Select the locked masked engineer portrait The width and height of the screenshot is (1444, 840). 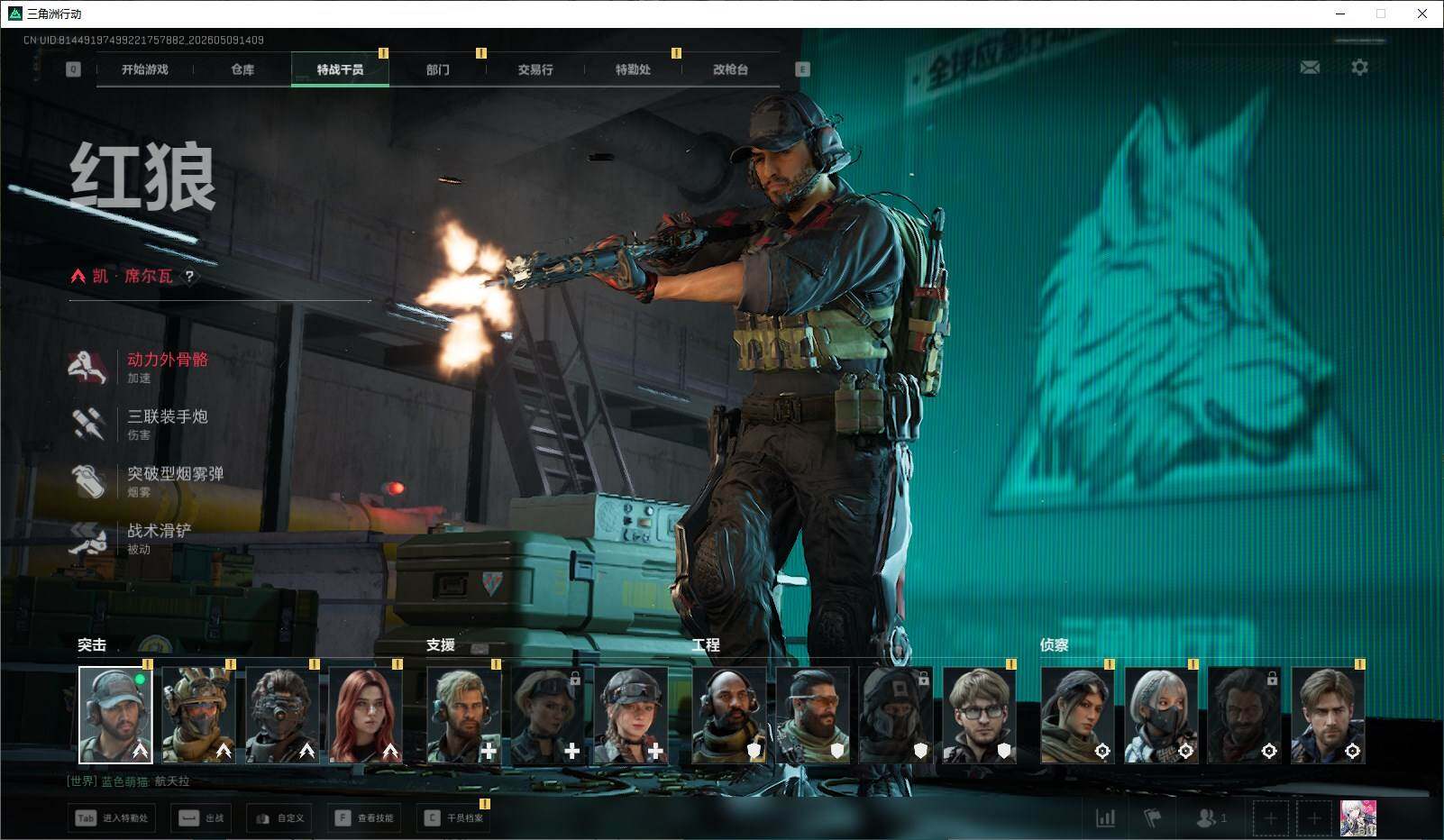[896, 715]
